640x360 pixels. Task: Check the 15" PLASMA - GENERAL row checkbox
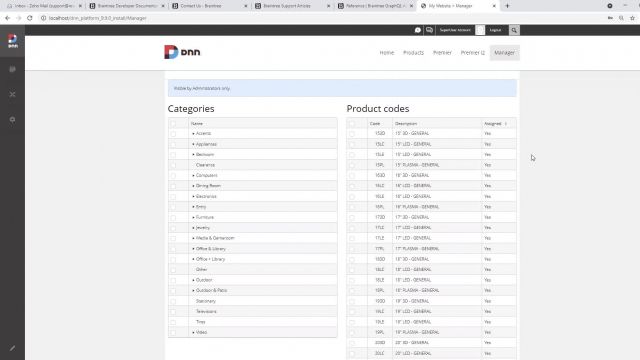click(352, 165)
